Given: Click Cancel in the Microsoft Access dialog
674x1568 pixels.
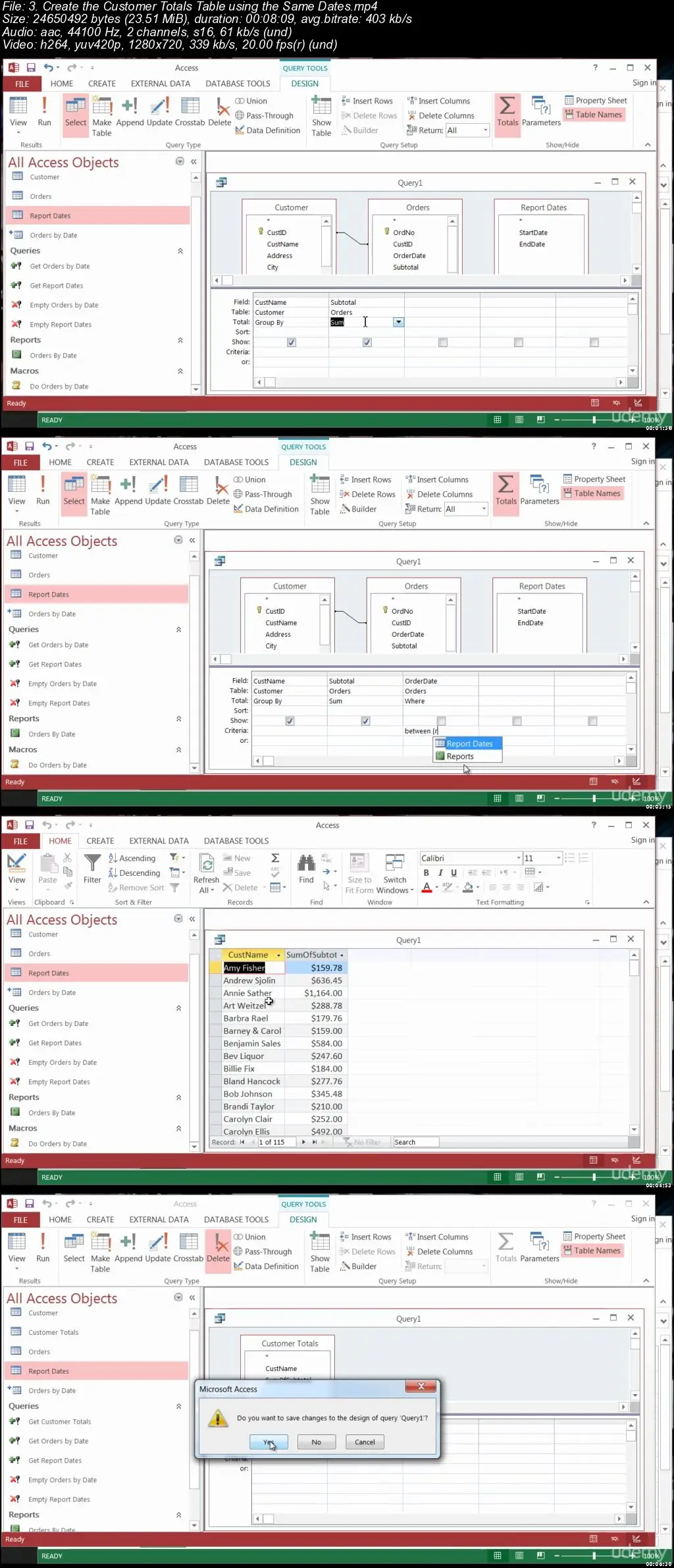Looking at the screenshot, I should point(364,1442).
